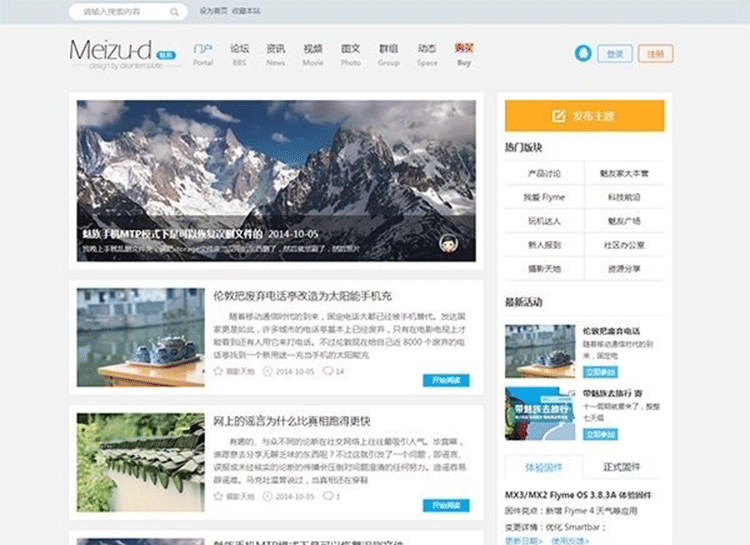Open 资源分享 forum section
This screenshot has width=750, height=545.
pos(624,269)
